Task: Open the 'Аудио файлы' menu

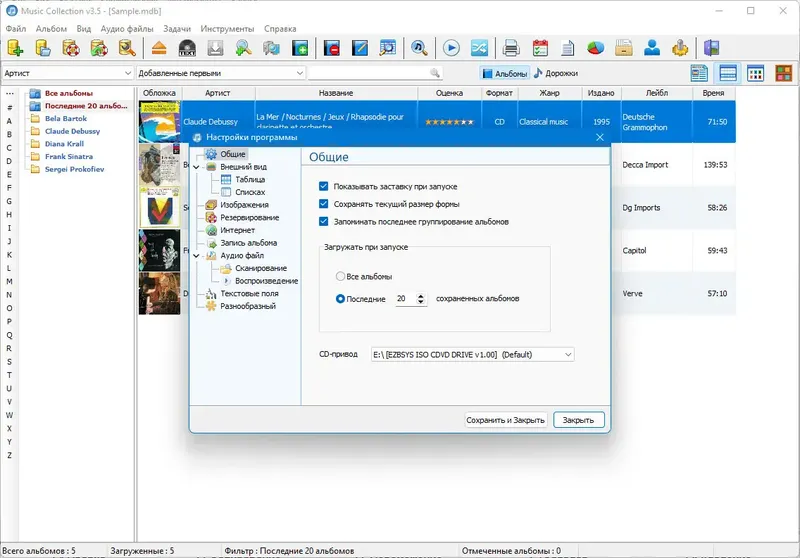Action: click(127, 29)
